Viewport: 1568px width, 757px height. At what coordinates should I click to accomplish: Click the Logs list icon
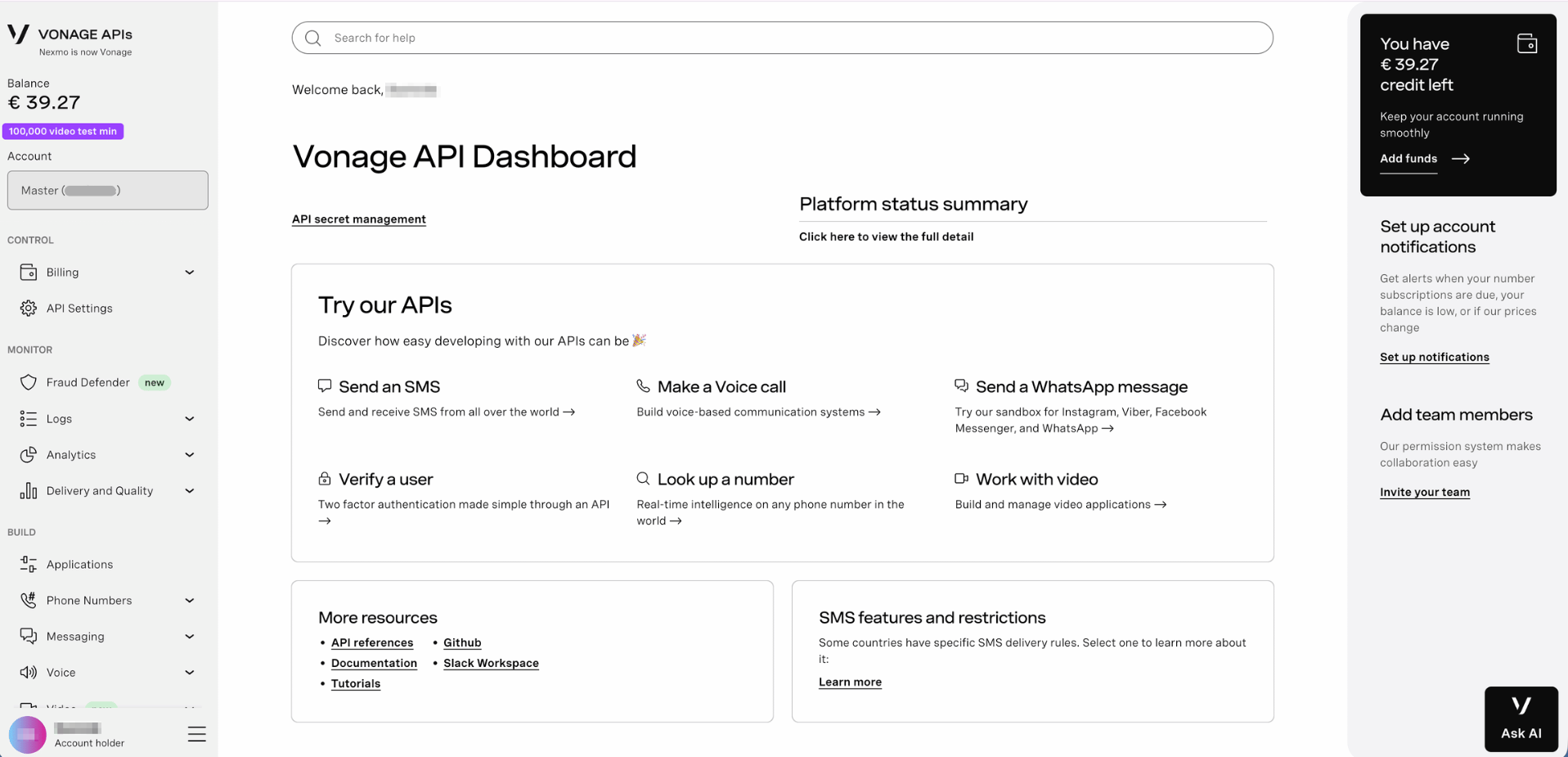29,418
